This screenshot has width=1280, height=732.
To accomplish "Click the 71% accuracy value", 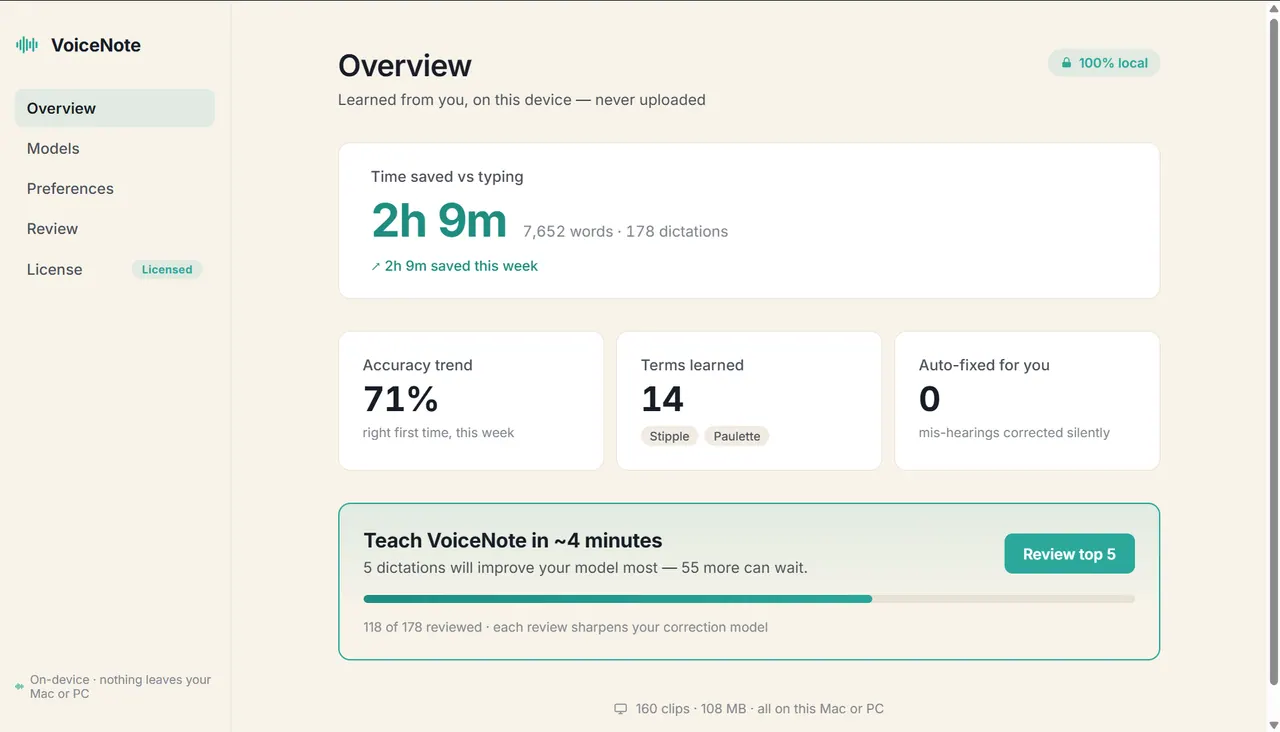I will [400, 399].
